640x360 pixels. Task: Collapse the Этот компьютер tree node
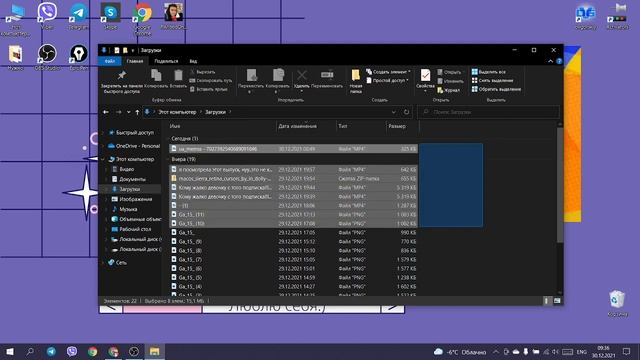(103, 159)
